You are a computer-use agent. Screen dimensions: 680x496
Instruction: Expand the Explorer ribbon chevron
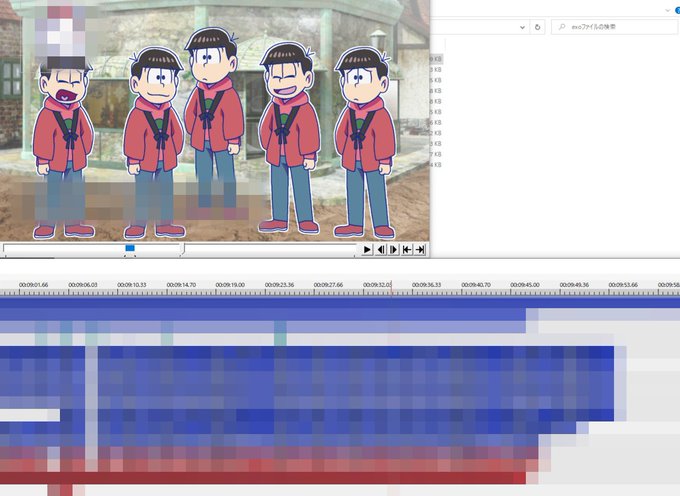click(x=667, y=10)
